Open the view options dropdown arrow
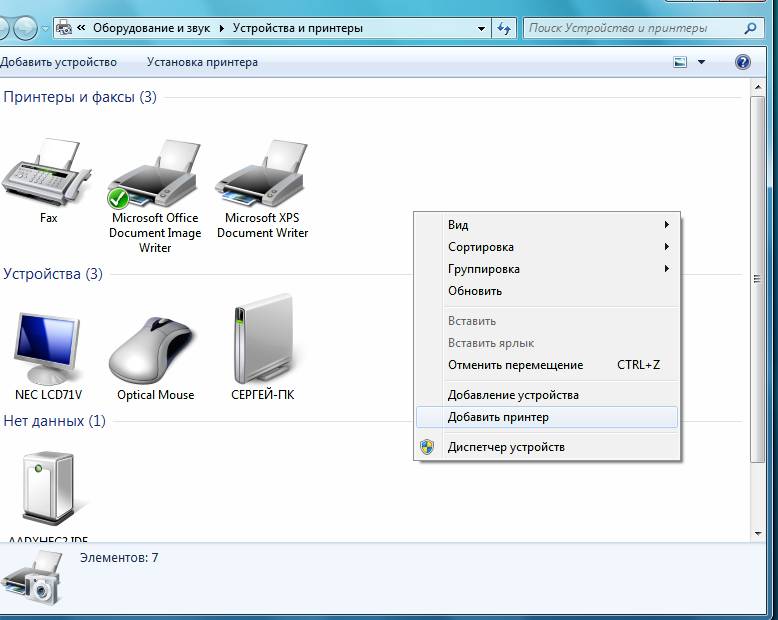Screen dimensions: 778x620 (x=701, y=62)
